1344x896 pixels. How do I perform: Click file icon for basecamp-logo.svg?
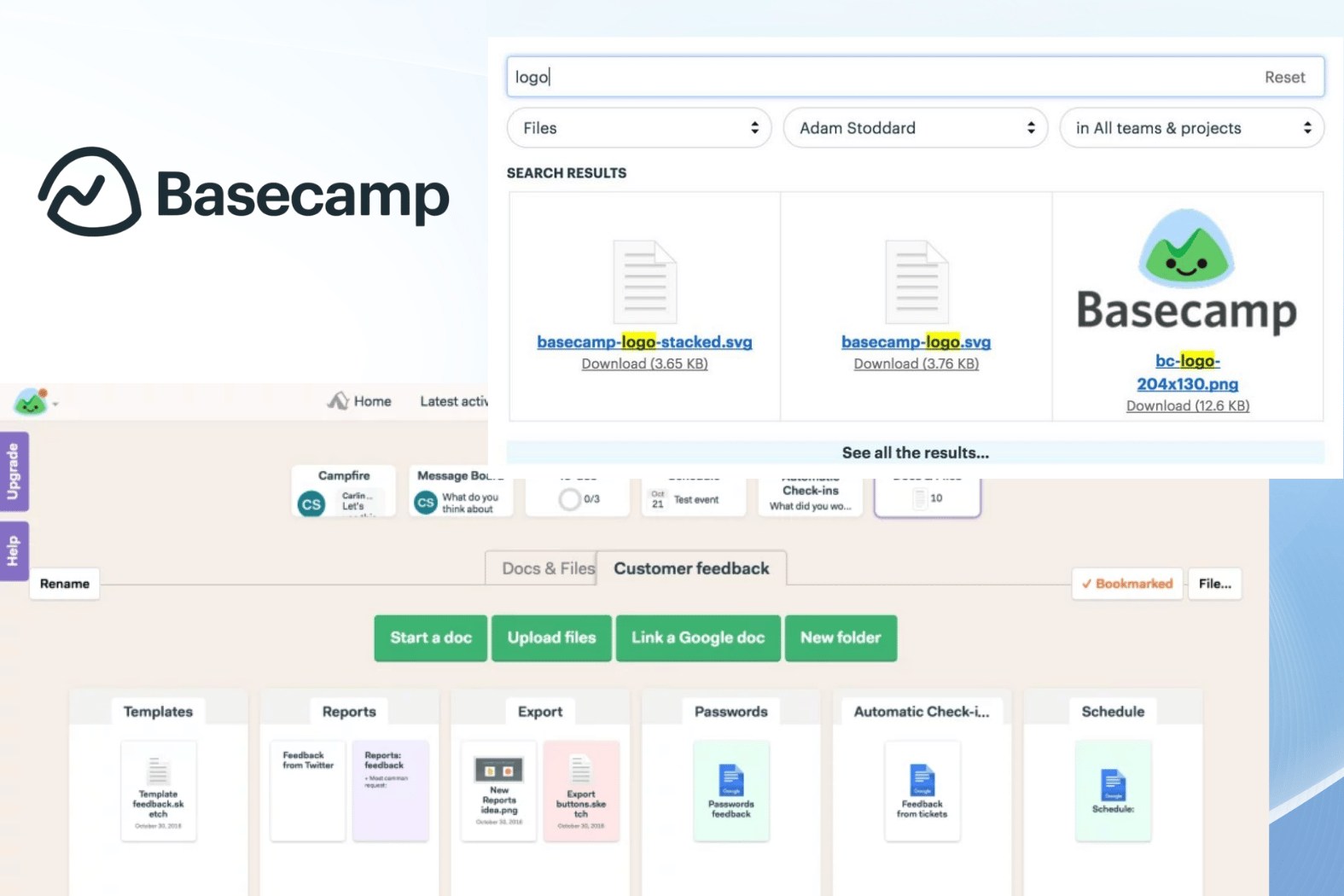pos(916,282)
